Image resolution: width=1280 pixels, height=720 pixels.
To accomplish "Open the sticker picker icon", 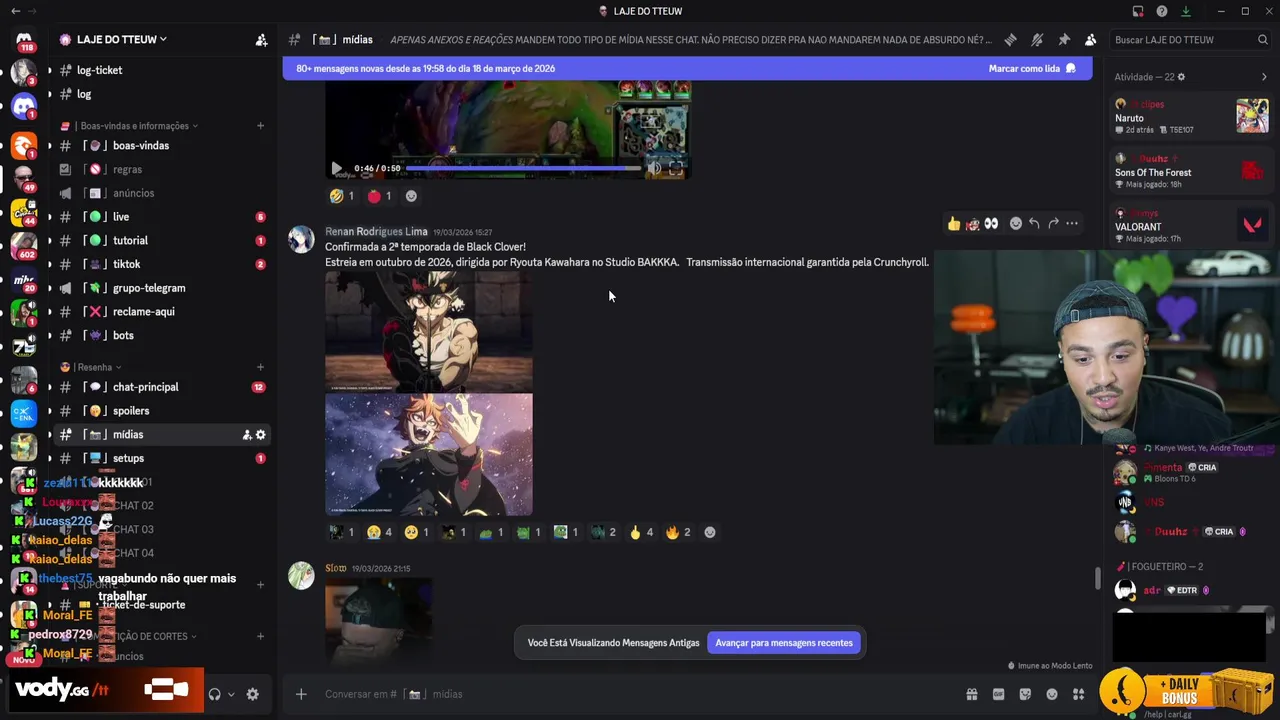I will [x=1025, y=694].
